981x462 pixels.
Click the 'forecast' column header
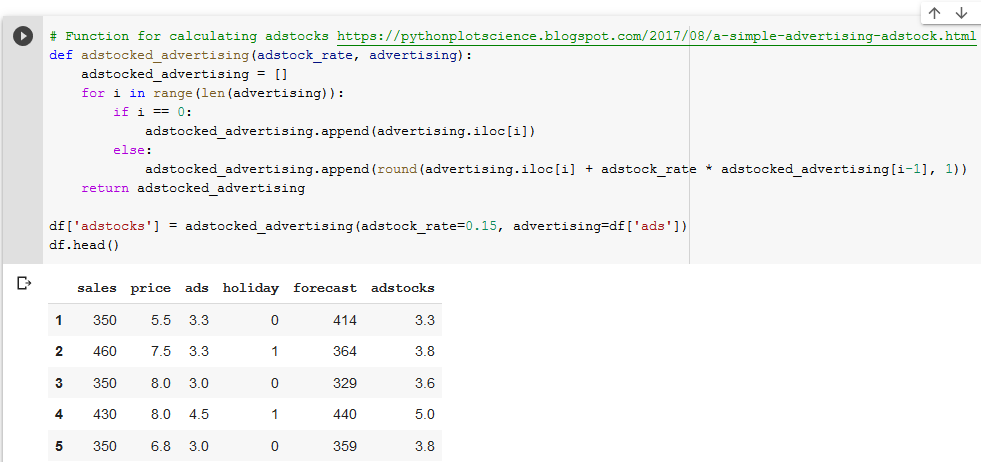[325, 289]
